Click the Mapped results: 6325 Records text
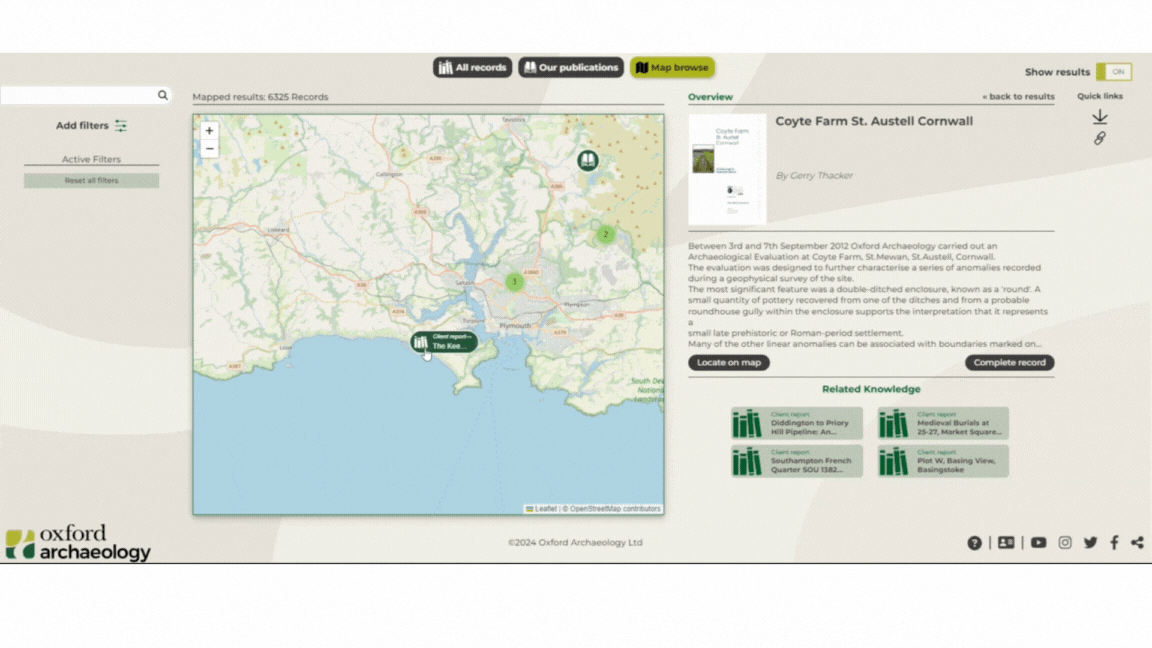The width and height of the screenshot is (1152, 648). pos(260,97)
